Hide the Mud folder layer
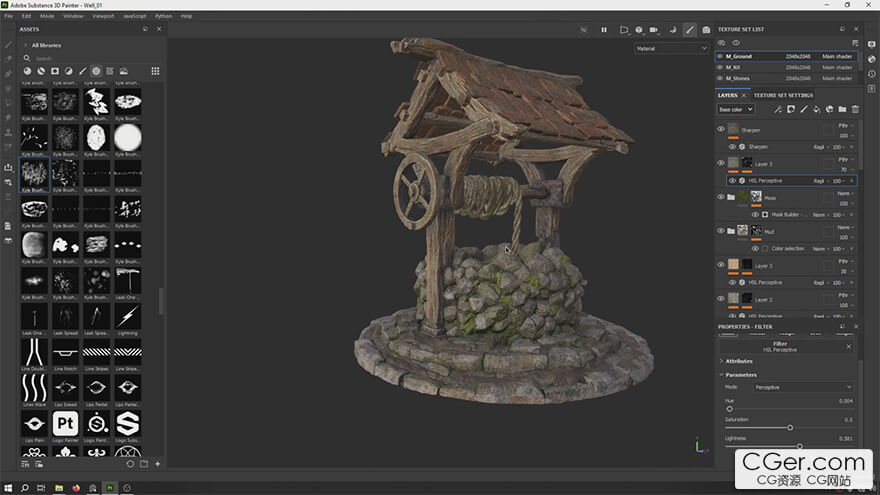The height and width of the screenshot is (495, 880). pos(721,231)
